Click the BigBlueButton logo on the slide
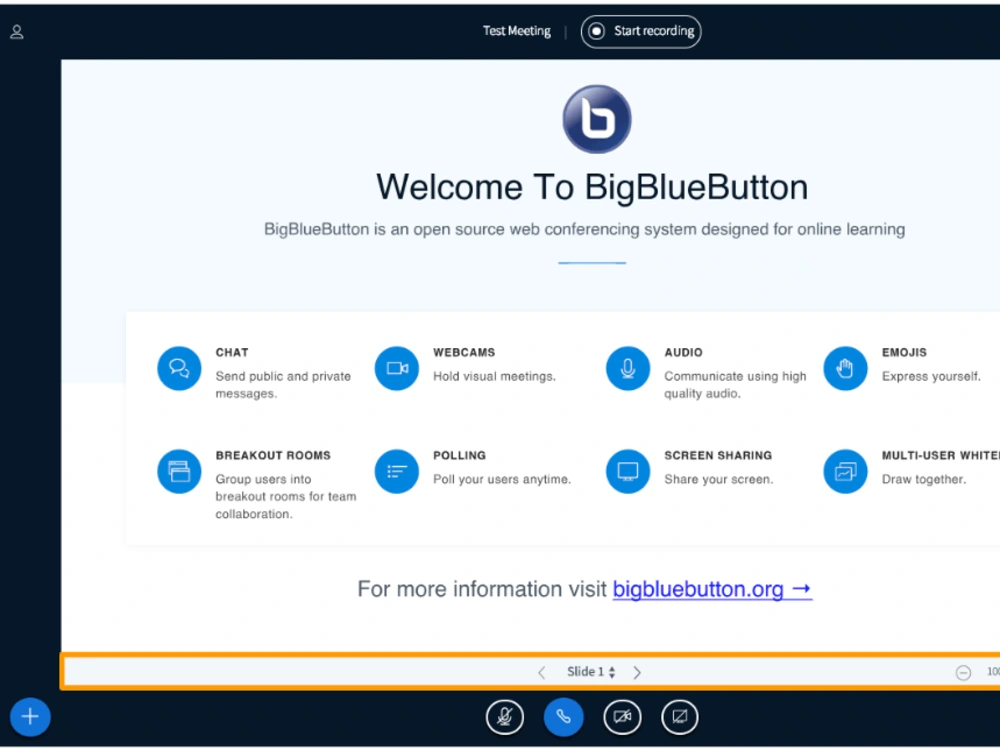Image resolution: width=1000 pixels, height=750 pixels. [x=597, y=119]
